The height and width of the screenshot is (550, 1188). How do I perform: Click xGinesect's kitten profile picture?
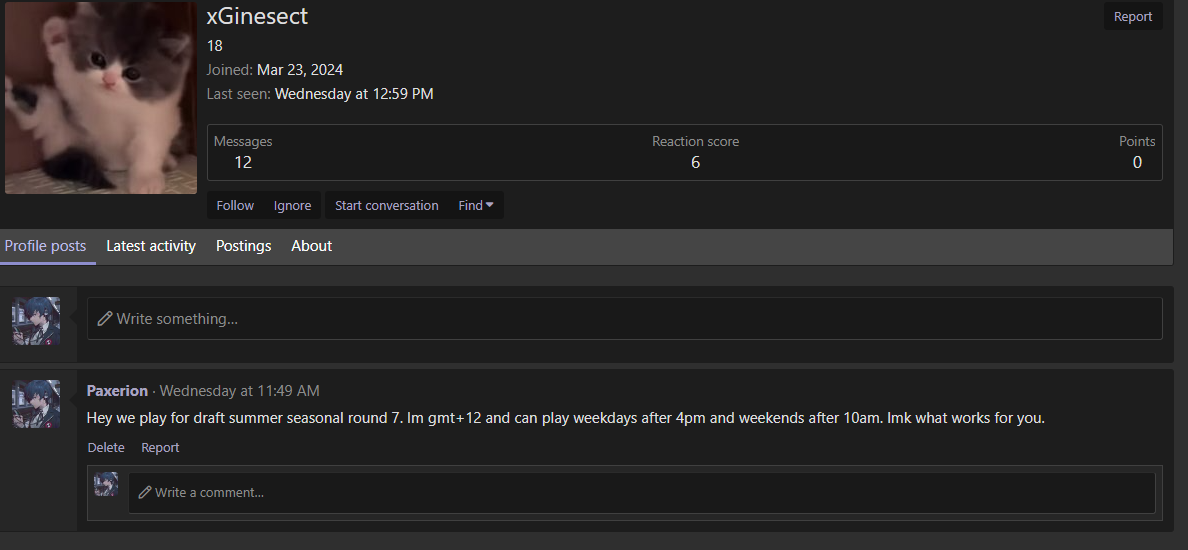tap(101, 97)
